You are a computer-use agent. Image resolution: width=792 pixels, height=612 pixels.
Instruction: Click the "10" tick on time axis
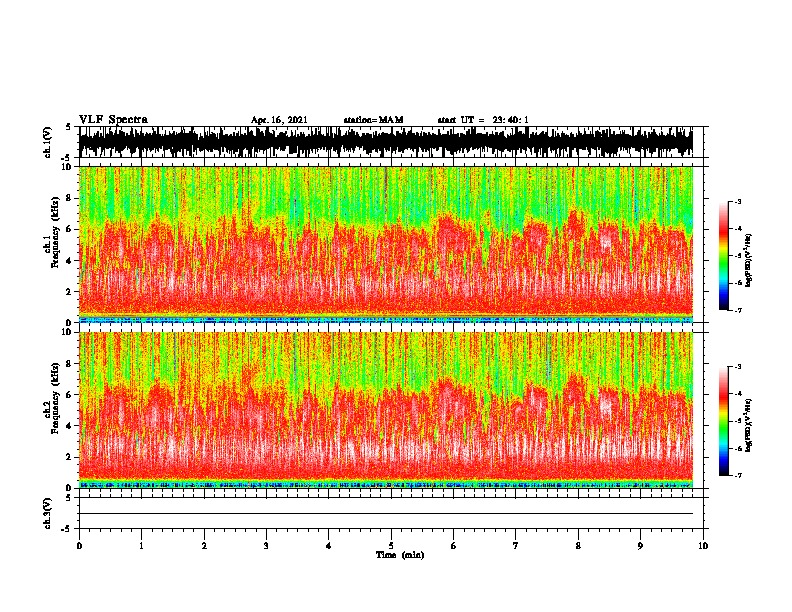[x=703, y=546]
